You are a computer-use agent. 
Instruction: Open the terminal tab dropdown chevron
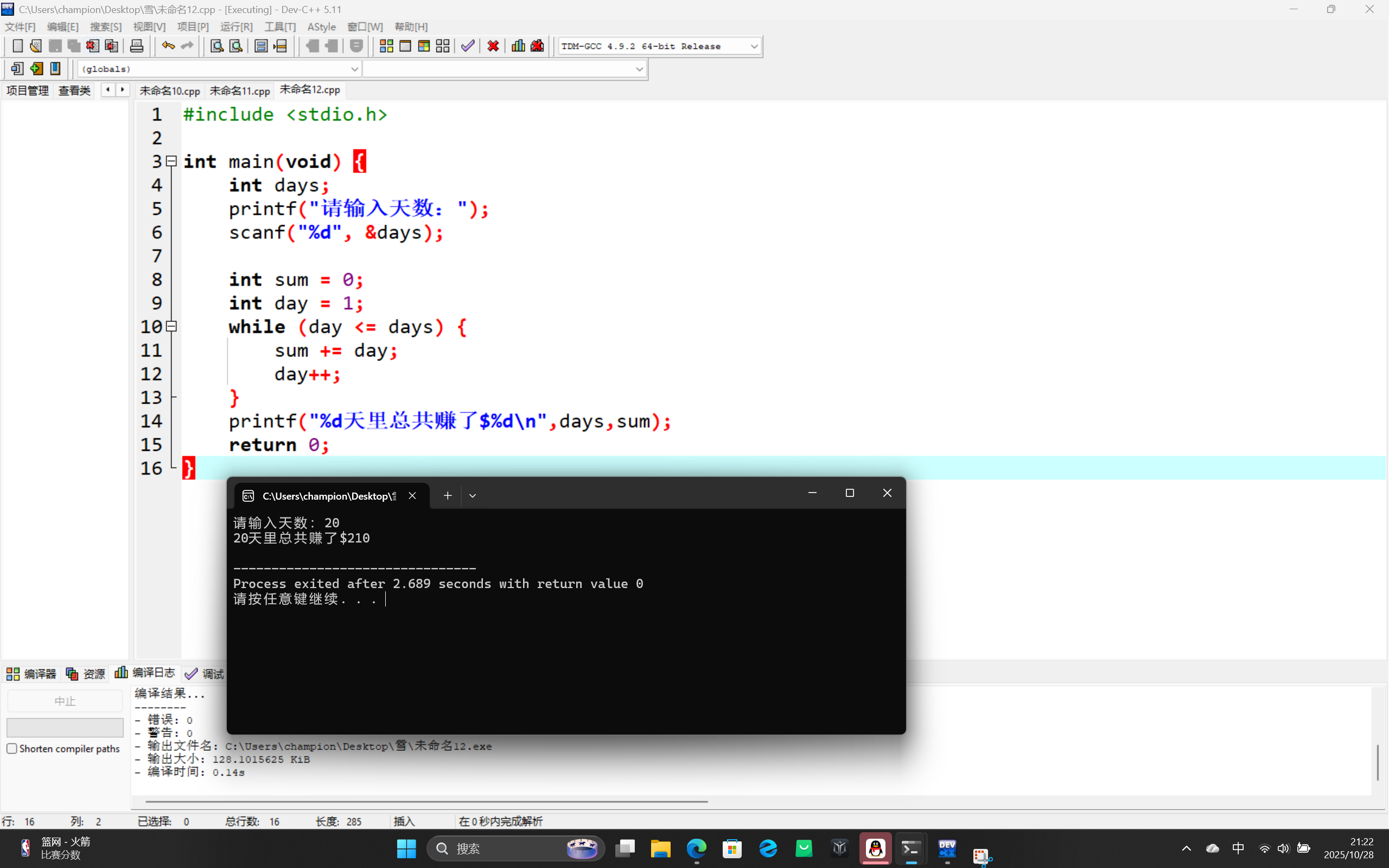click(x=473, y=495)
